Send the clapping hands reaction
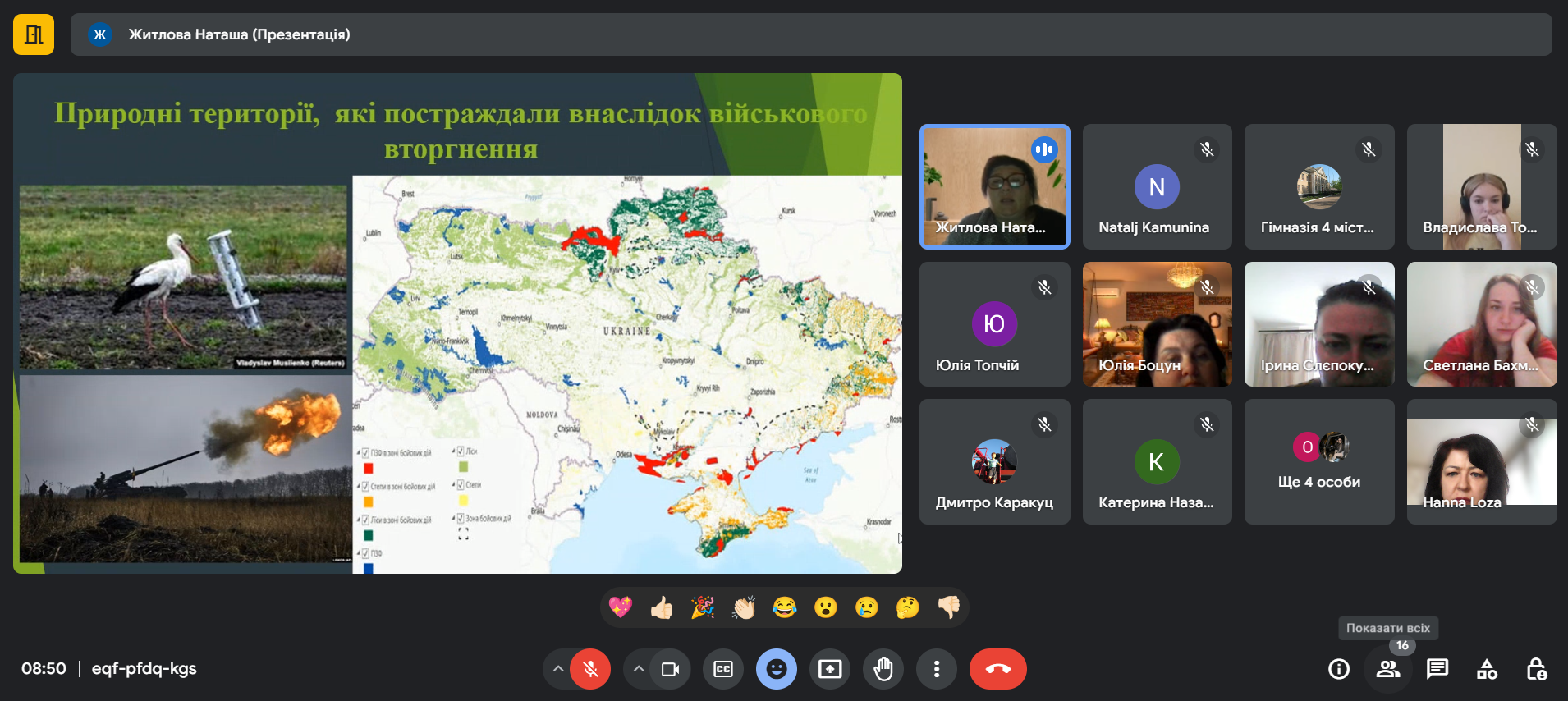 pos(744,607)
